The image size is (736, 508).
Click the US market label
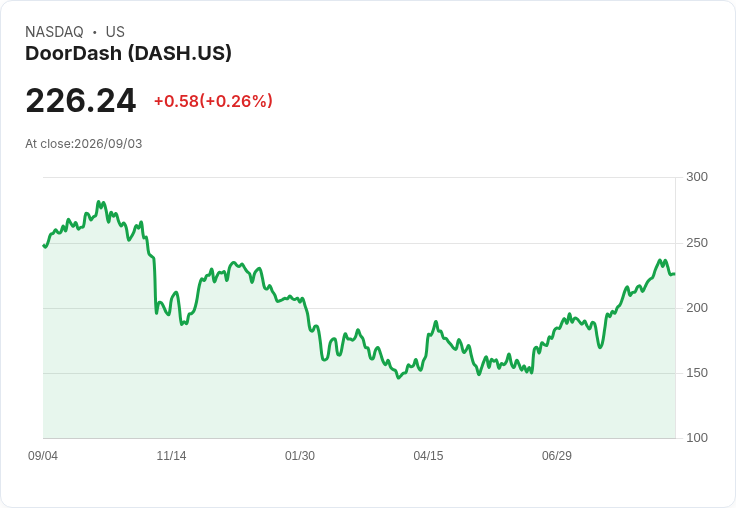115,32
